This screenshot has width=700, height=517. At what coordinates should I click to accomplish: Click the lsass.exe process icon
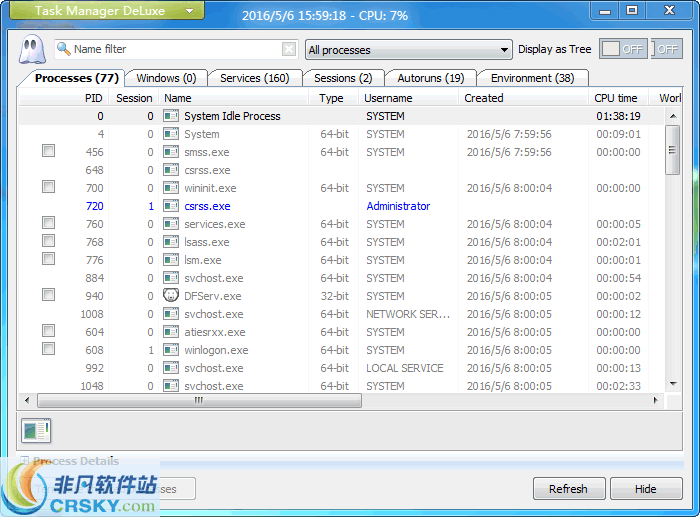pyautogui.click(x=171, y=242)
